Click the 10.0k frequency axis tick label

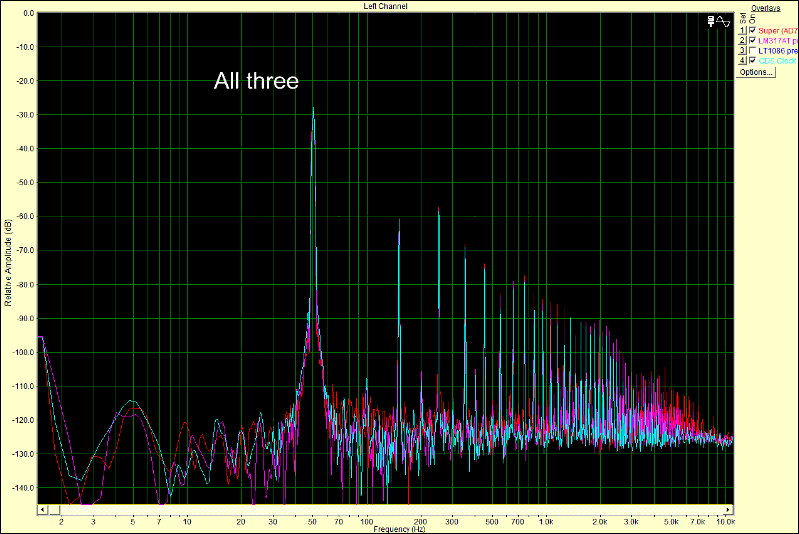(725, 522)
